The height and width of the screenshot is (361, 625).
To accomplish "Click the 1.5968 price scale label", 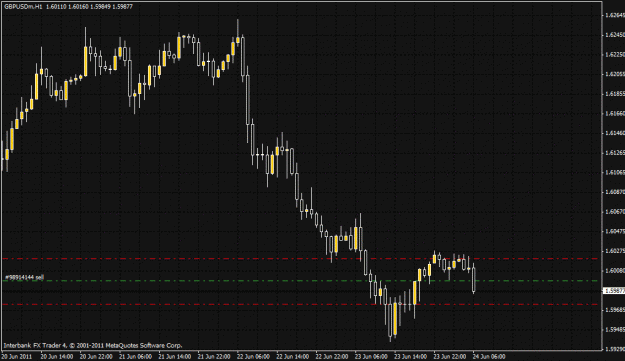I will [x=615, y=310].
